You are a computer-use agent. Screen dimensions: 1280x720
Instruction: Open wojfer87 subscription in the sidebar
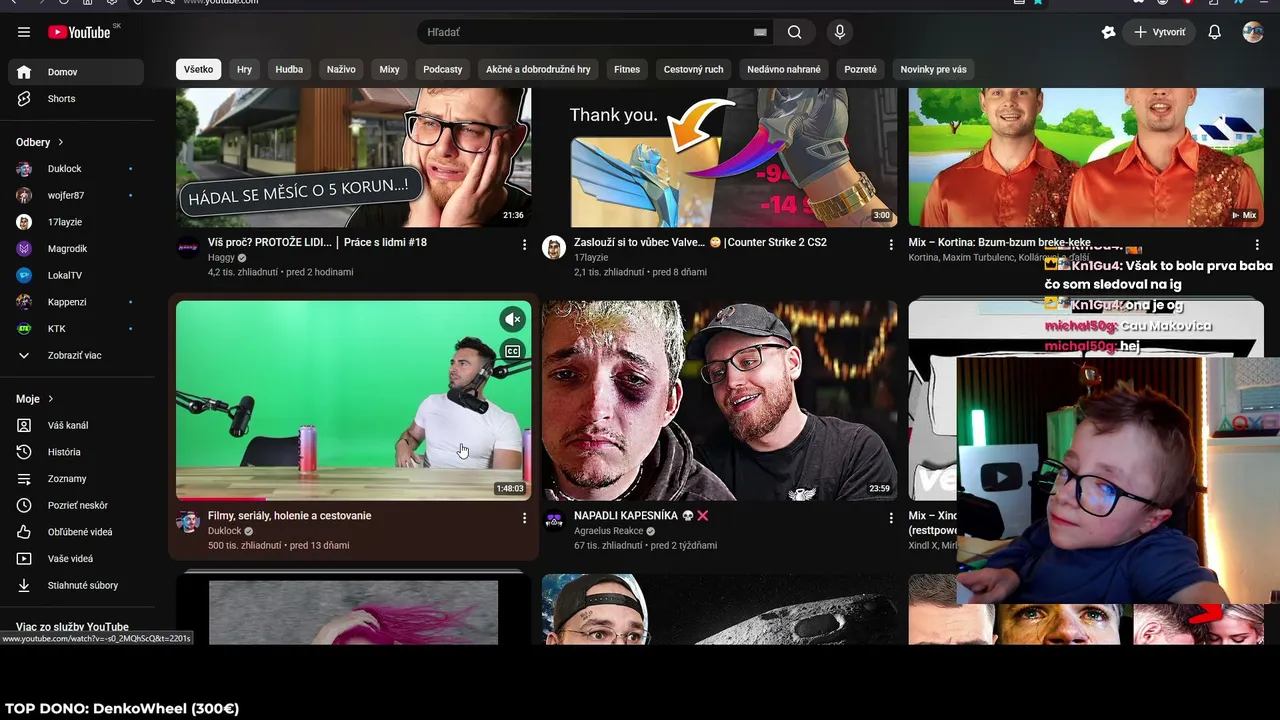click(76, 195)
